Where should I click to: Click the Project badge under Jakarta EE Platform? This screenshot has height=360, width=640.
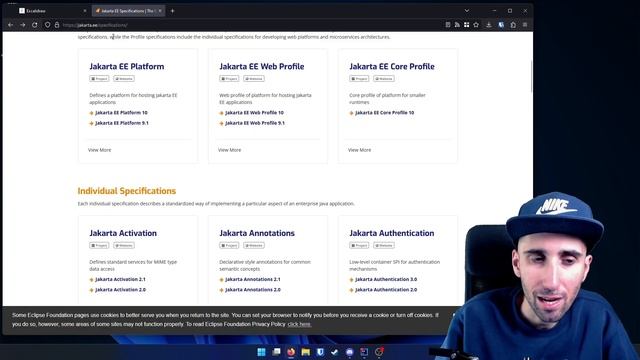tap(99, 79)
